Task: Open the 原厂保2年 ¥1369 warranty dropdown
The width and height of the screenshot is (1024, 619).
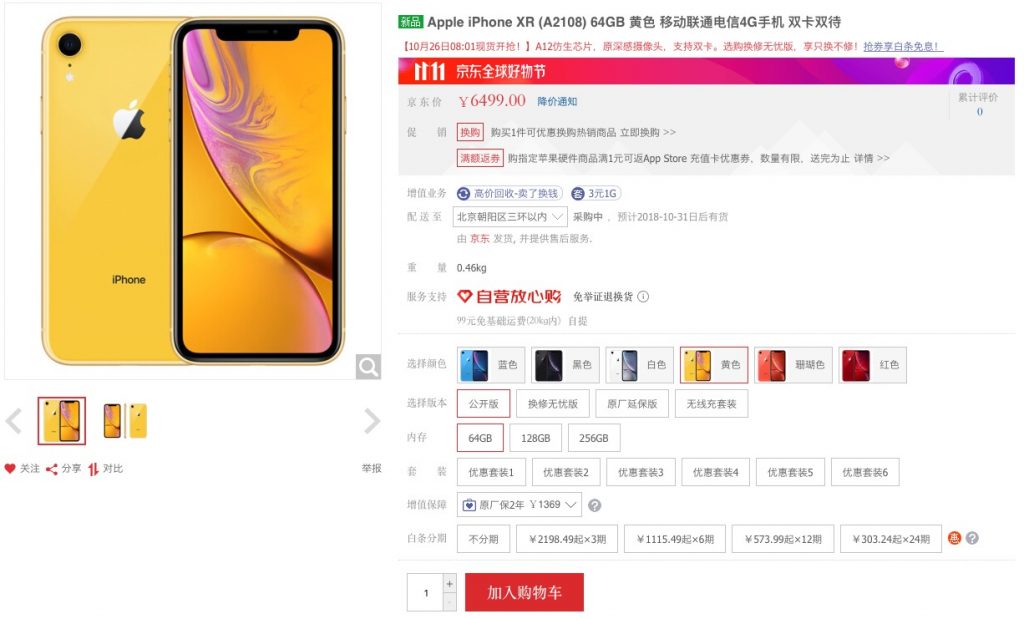Action: click(519, 505)
